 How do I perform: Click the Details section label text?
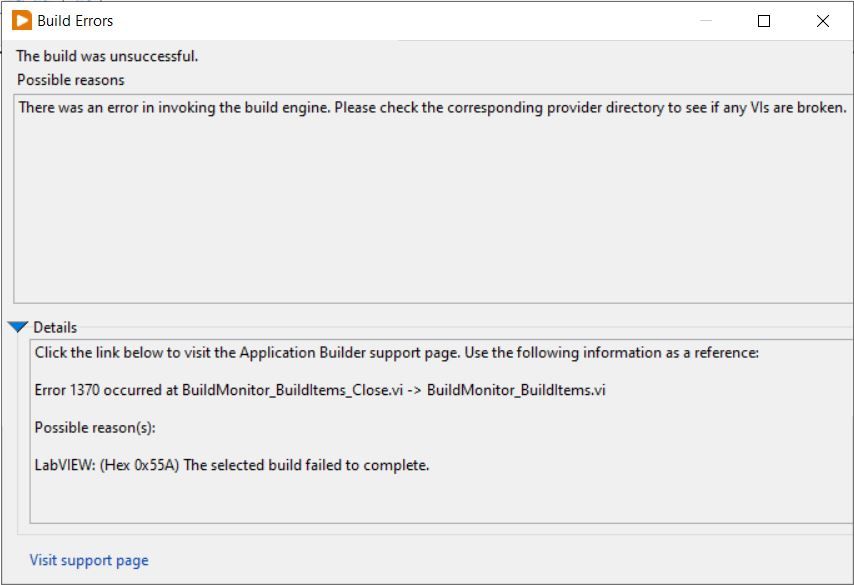pyautogui.click(x=57, y=327)
